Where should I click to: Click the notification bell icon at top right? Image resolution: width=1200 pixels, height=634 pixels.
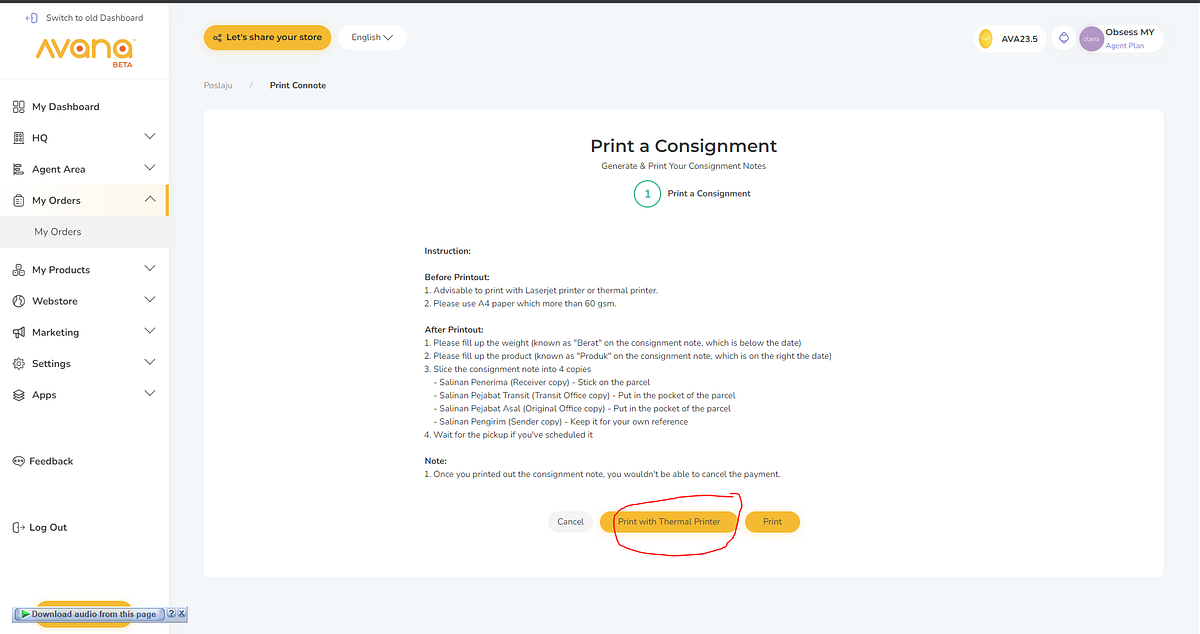tap(1063, 37)
